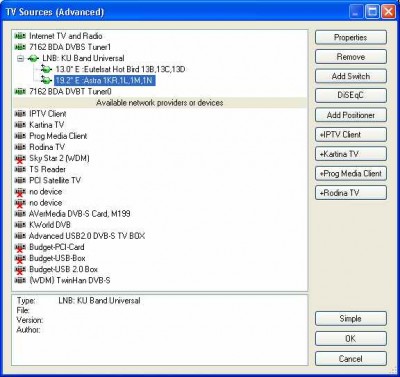Click the AVerMedia DVB-S Card icon
The width and height of the screenshot is (400, 377).
(x=20, y=214)
